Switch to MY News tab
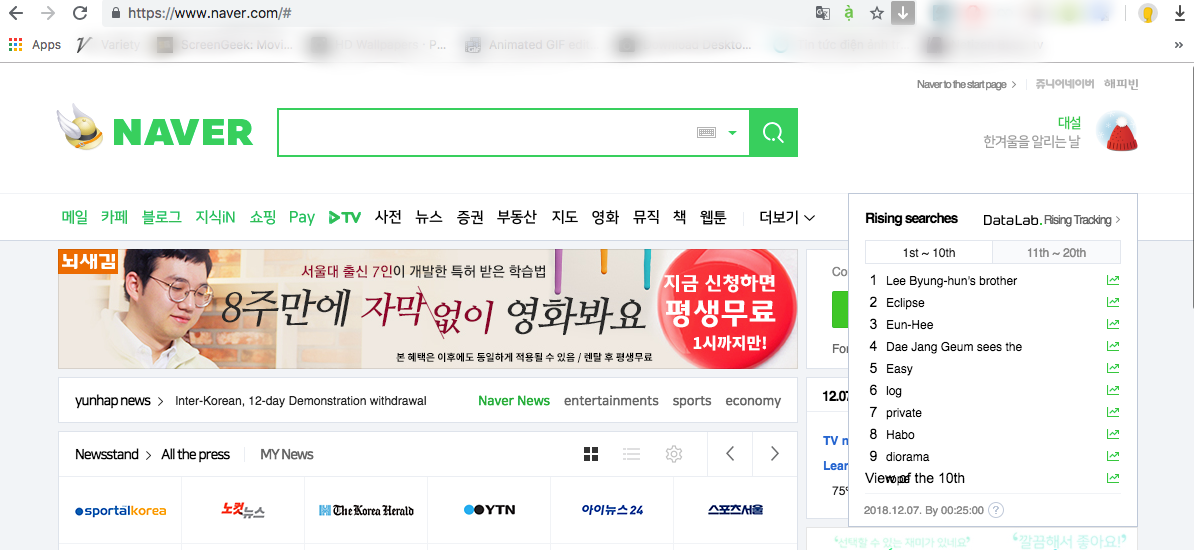The width and height of the screenshot is (1194, 550). [x=287, y=454]
